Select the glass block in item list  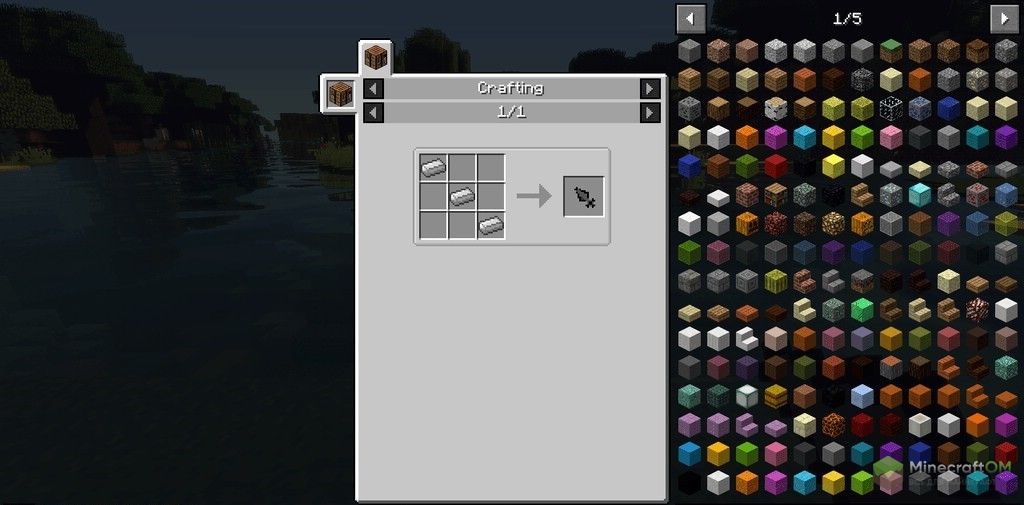890,107
